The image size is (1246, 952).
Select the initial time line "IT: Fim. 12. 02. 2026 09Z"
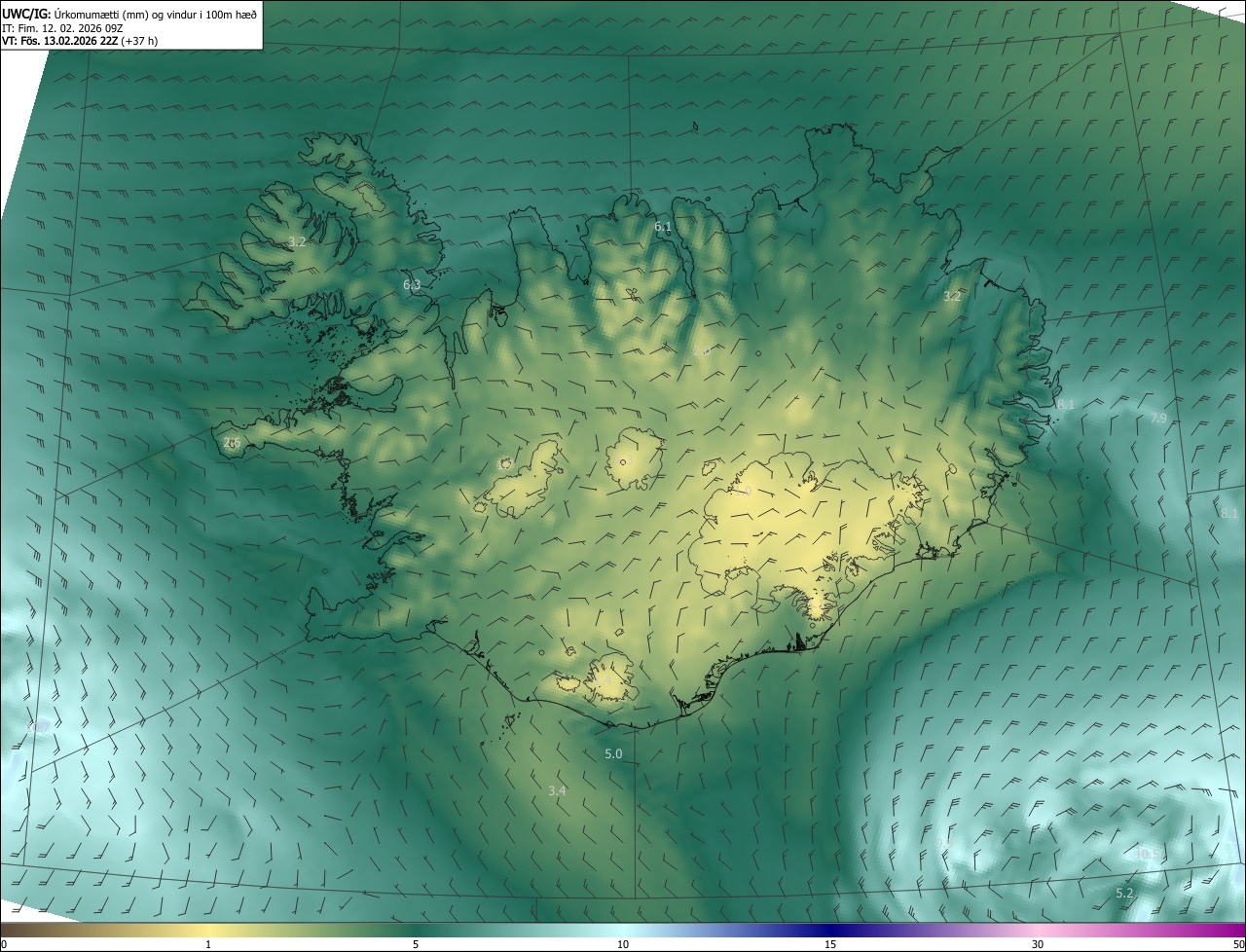[64, 27]
